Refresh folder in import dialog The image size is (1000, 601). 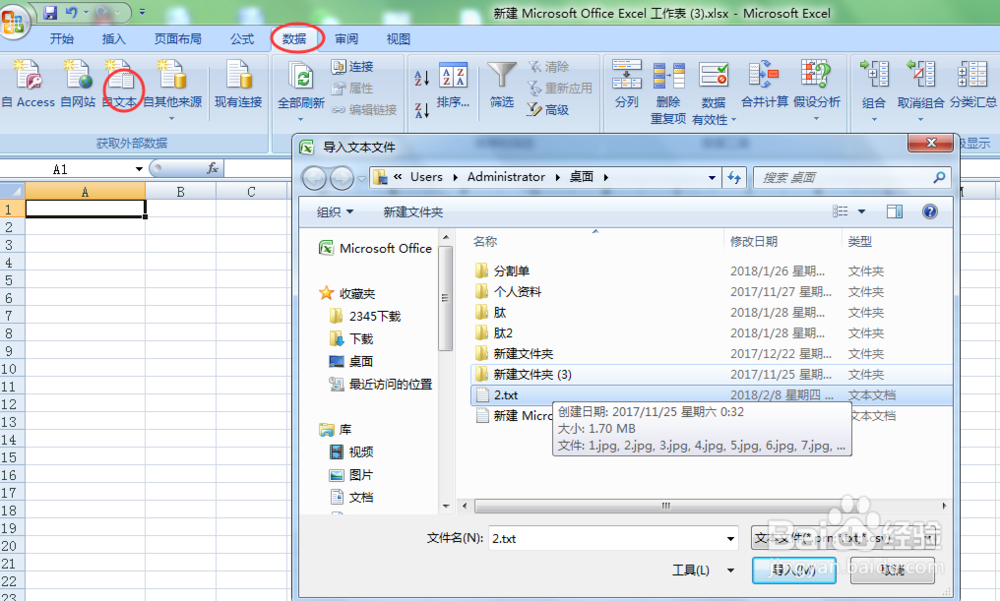click(x=734, y=177)
